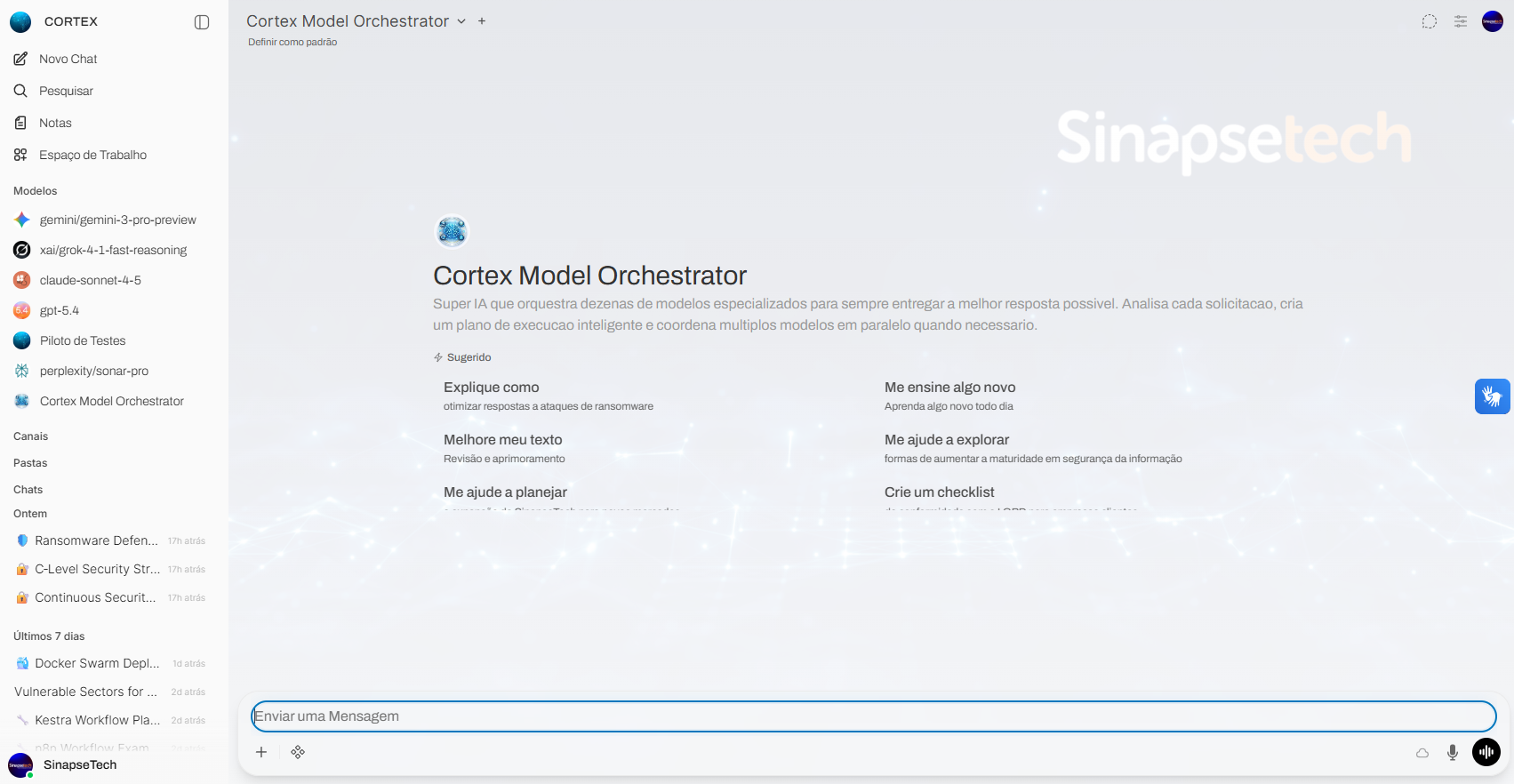Screen dimensions: 1514x784
Task: Expand the Canais section
Action: tap(31, 436)
